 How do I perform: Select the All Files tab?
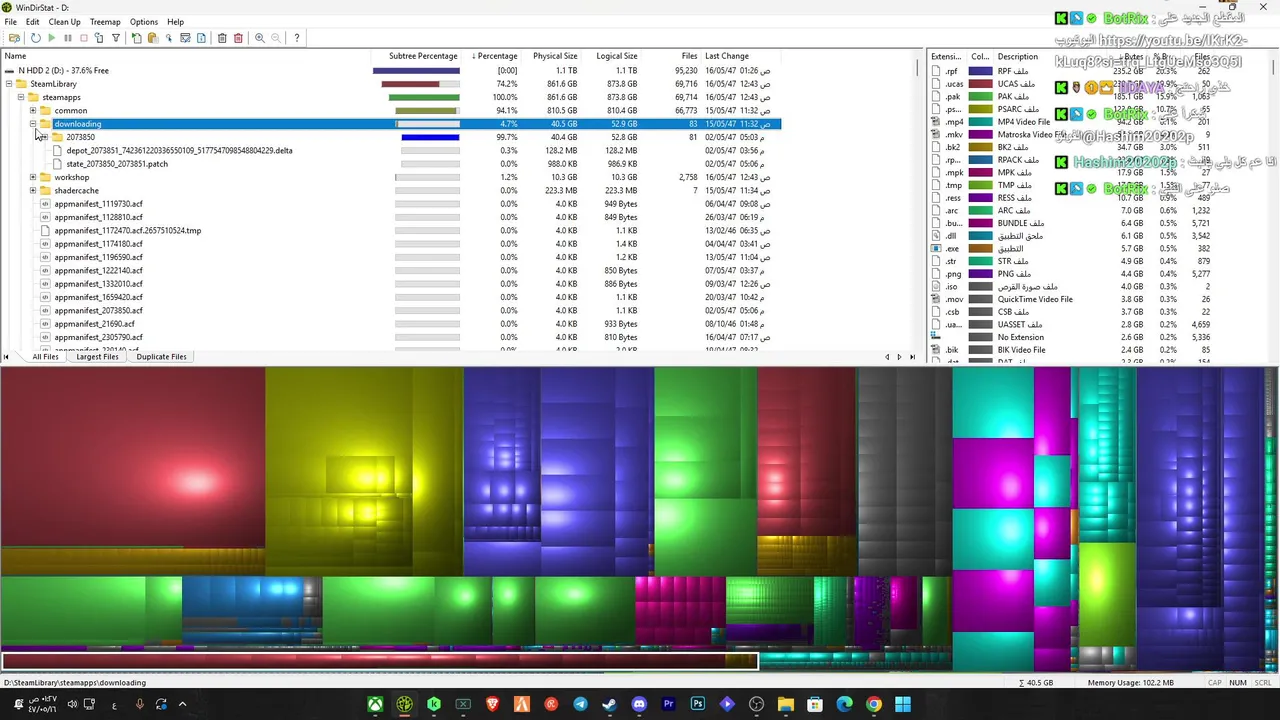pyautogui.click(x=45, y=357)
